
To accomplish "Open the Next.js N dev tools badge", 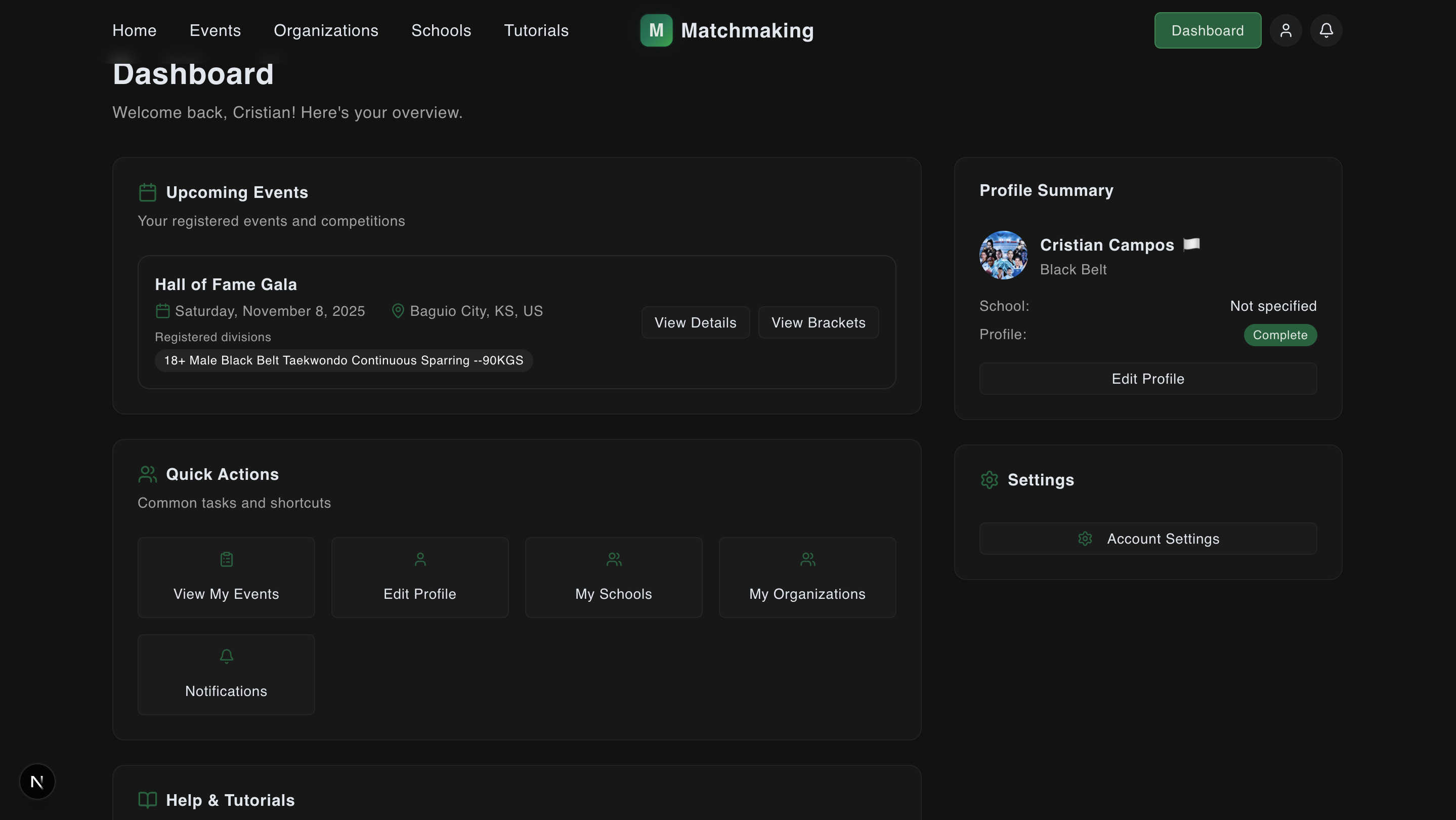I will pyautogui.click(x=37, y=782).
